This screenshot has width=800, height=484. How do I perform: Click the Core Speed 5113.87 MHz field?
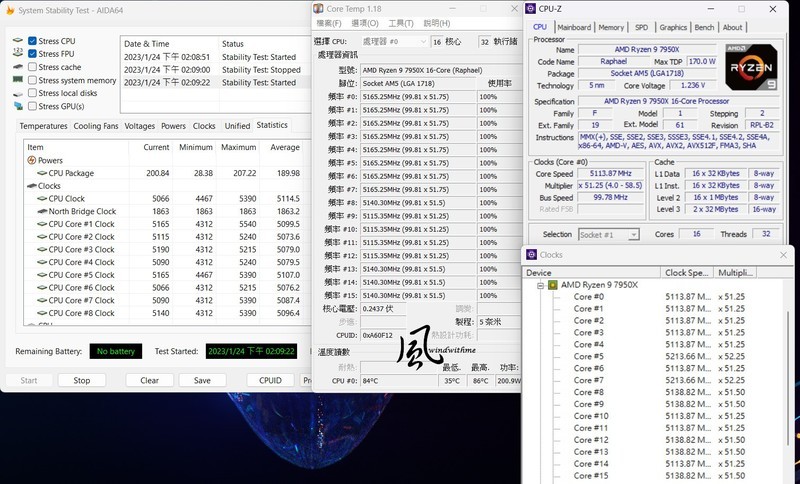(x=610, y=174)
